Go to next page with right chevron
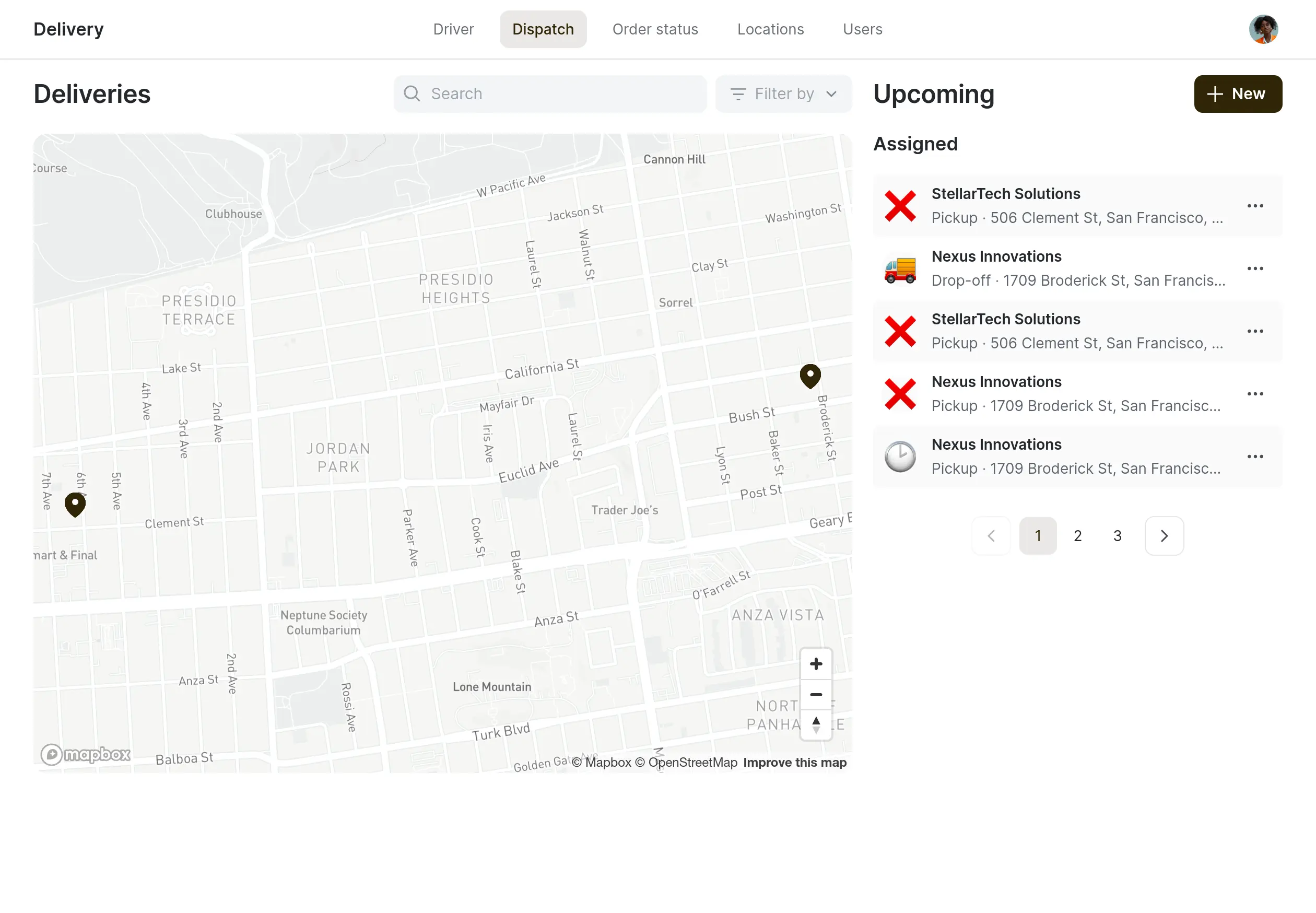The image size is (1316, 913). point(1164,536)
